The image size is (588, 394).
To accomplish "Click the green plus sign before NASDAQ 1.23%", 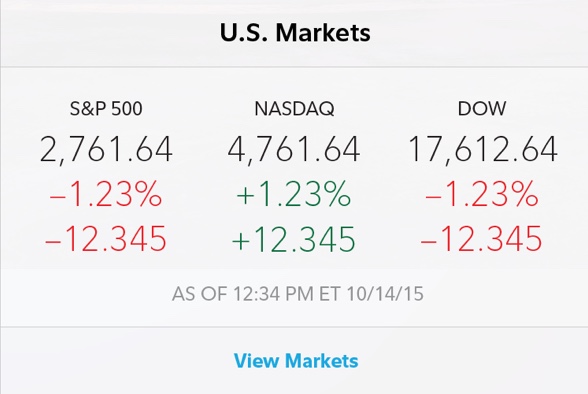I will point(246,196).
